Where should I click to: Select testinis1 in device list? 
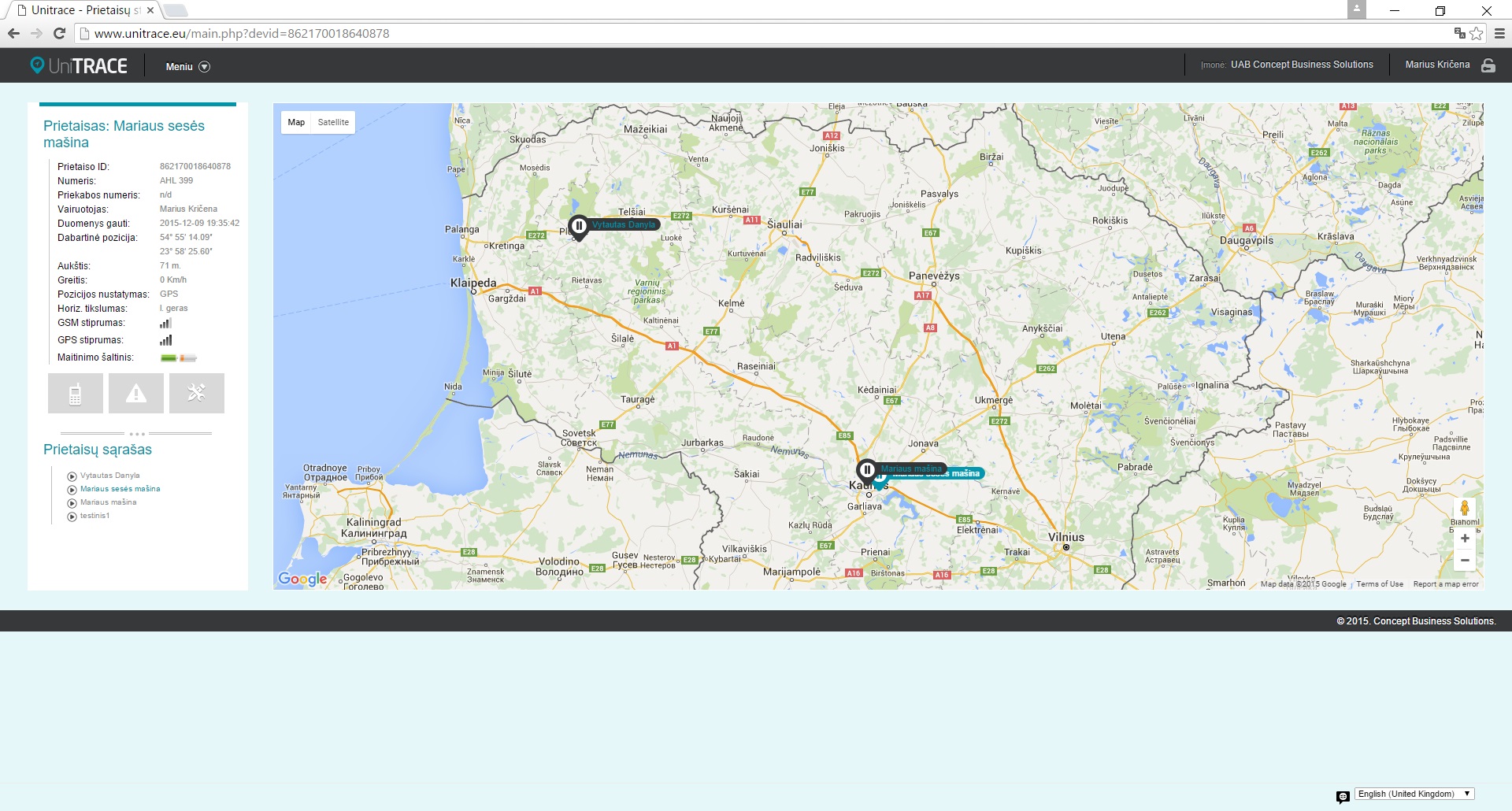click(94, 516)
